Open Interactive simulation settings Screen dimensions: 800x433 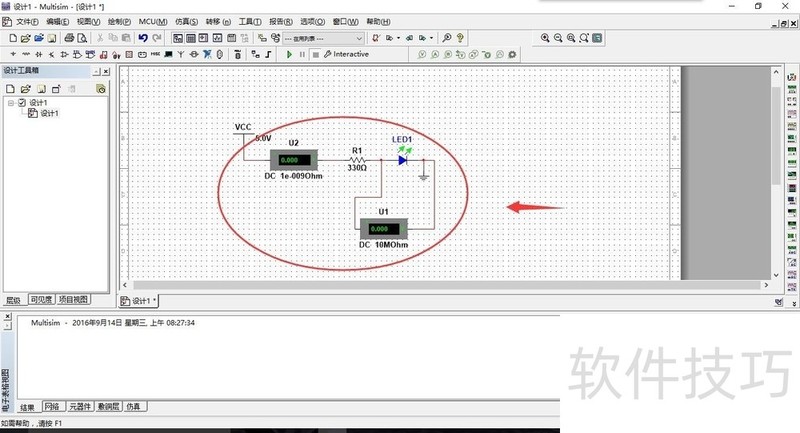point(346,54)
